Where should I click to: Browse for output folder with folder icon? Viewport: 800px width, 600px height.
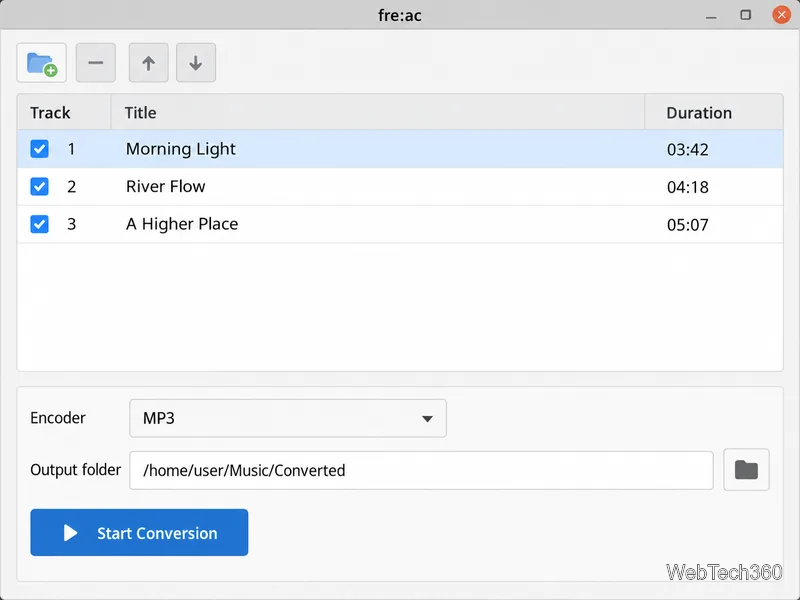746,470
